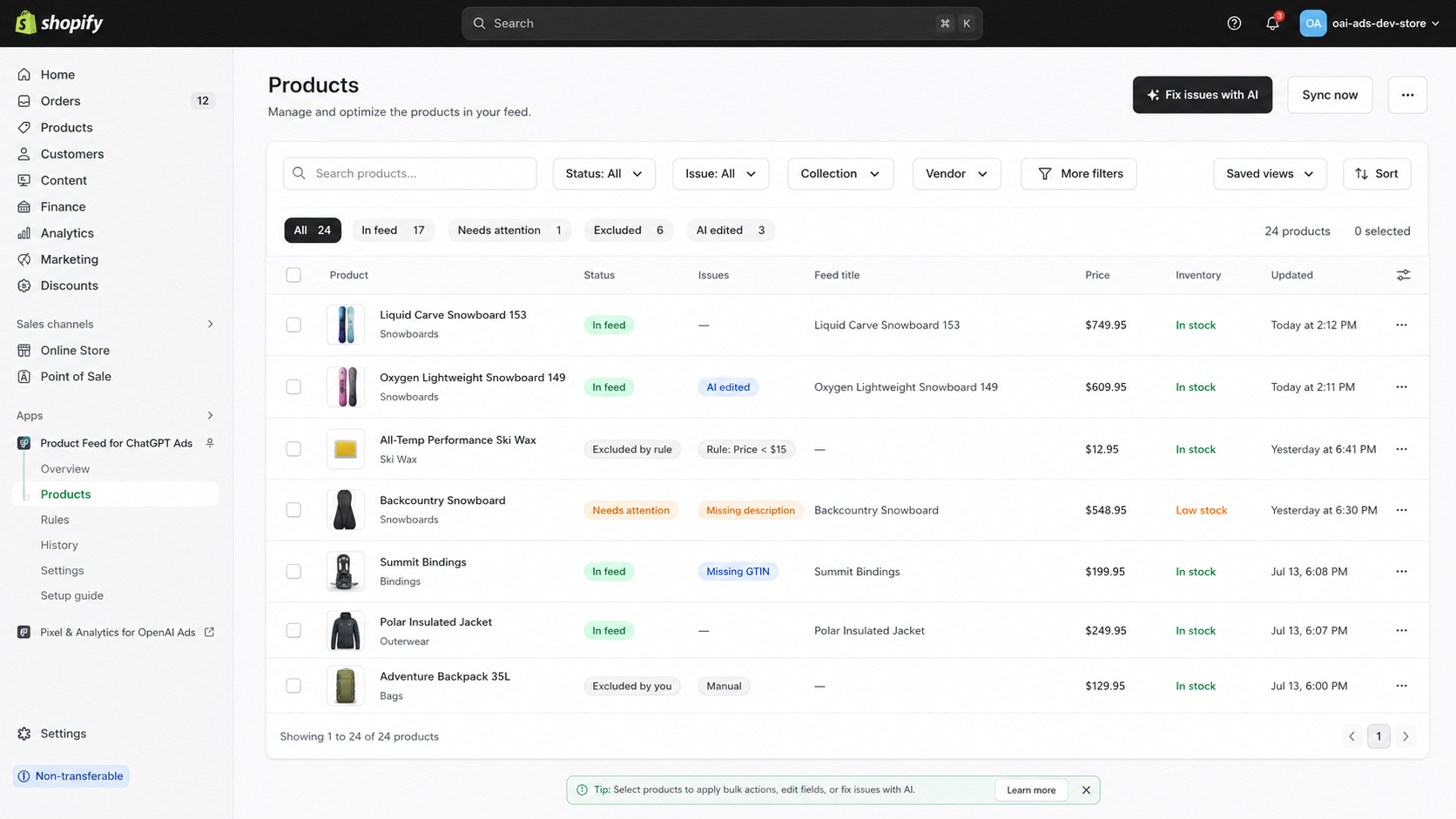Open the more actions menu for Adventure Backpack 35L
The image size is (1456, 819).
pos(1401,686)
